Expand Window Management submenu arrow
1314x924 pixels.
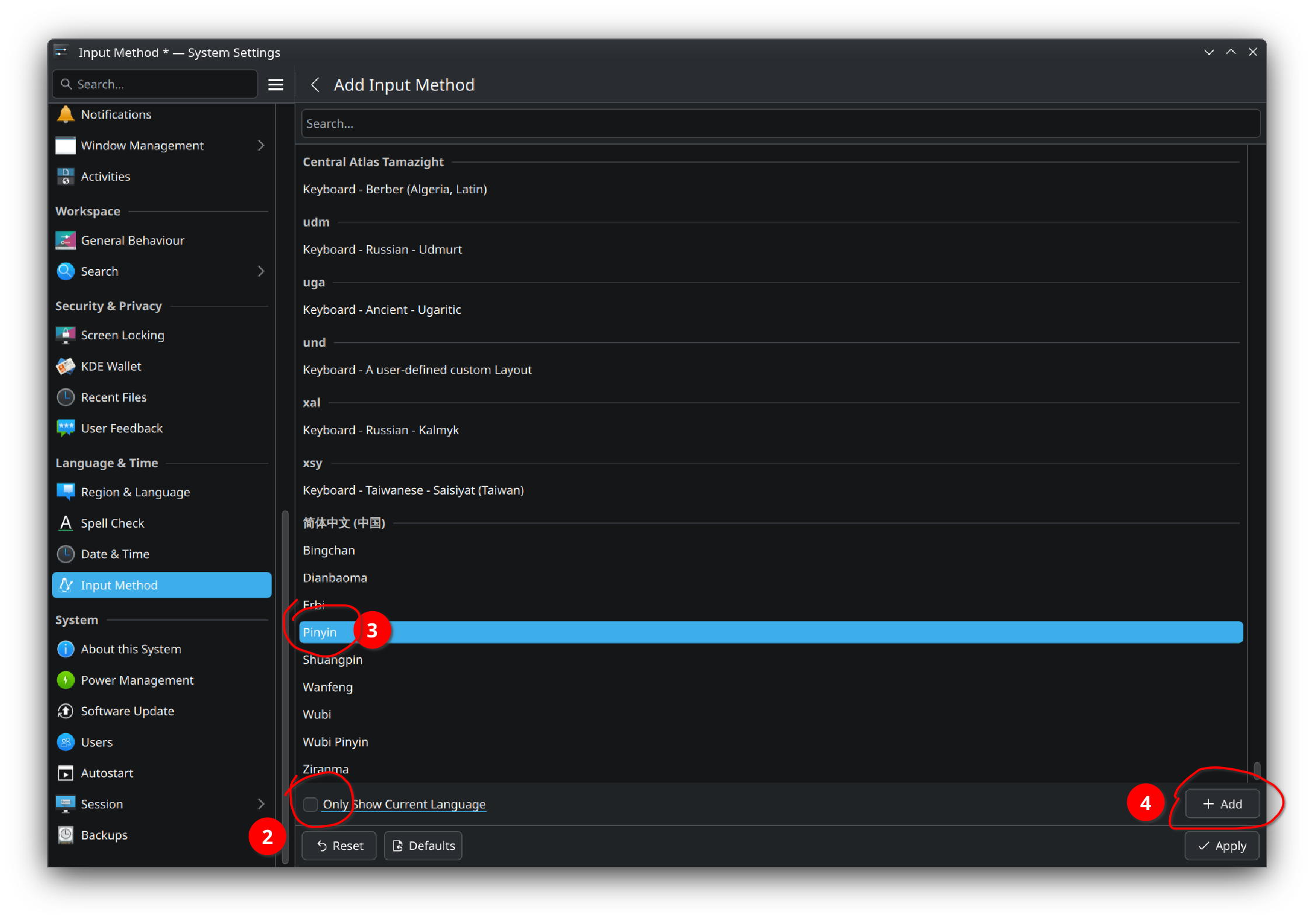(261, 145)
